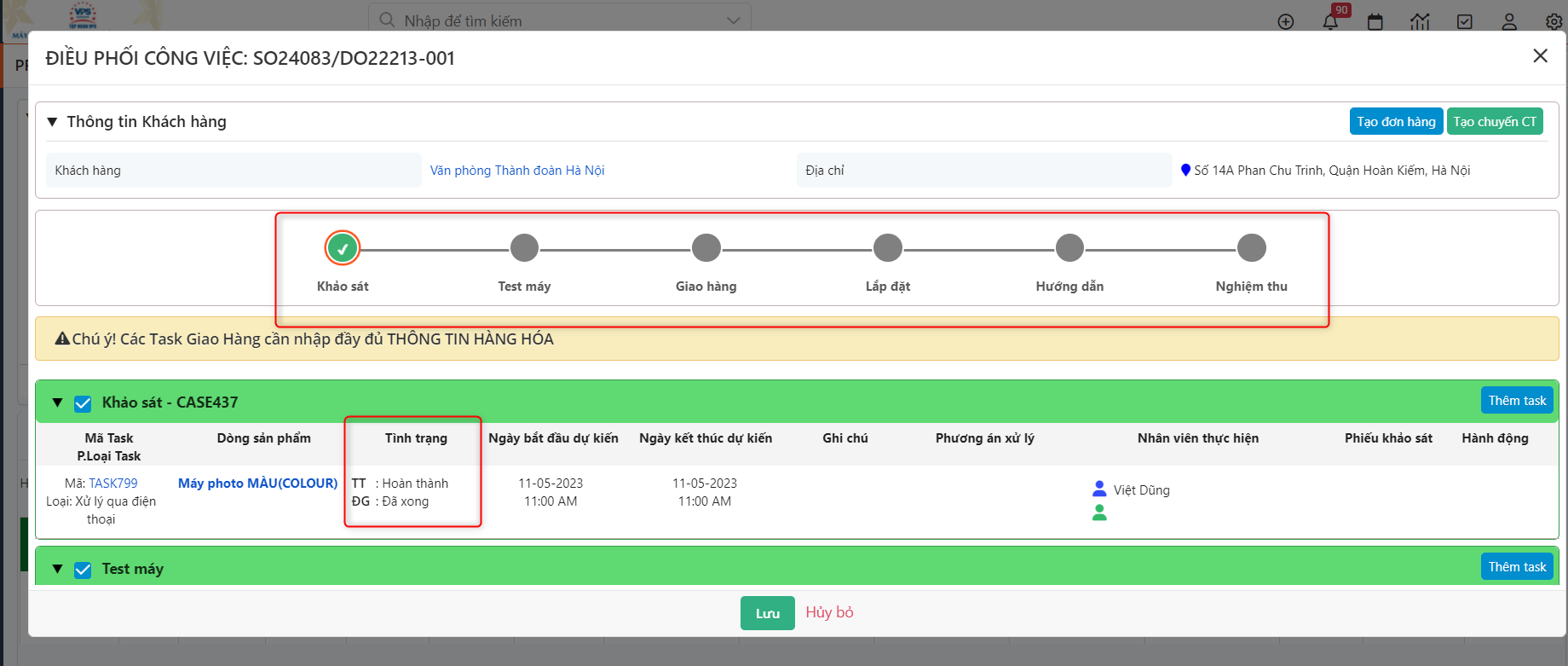Click the Tạo đơn hàng button
Viewport: 1568px width, 666px height.
(x=1396, y=121)
